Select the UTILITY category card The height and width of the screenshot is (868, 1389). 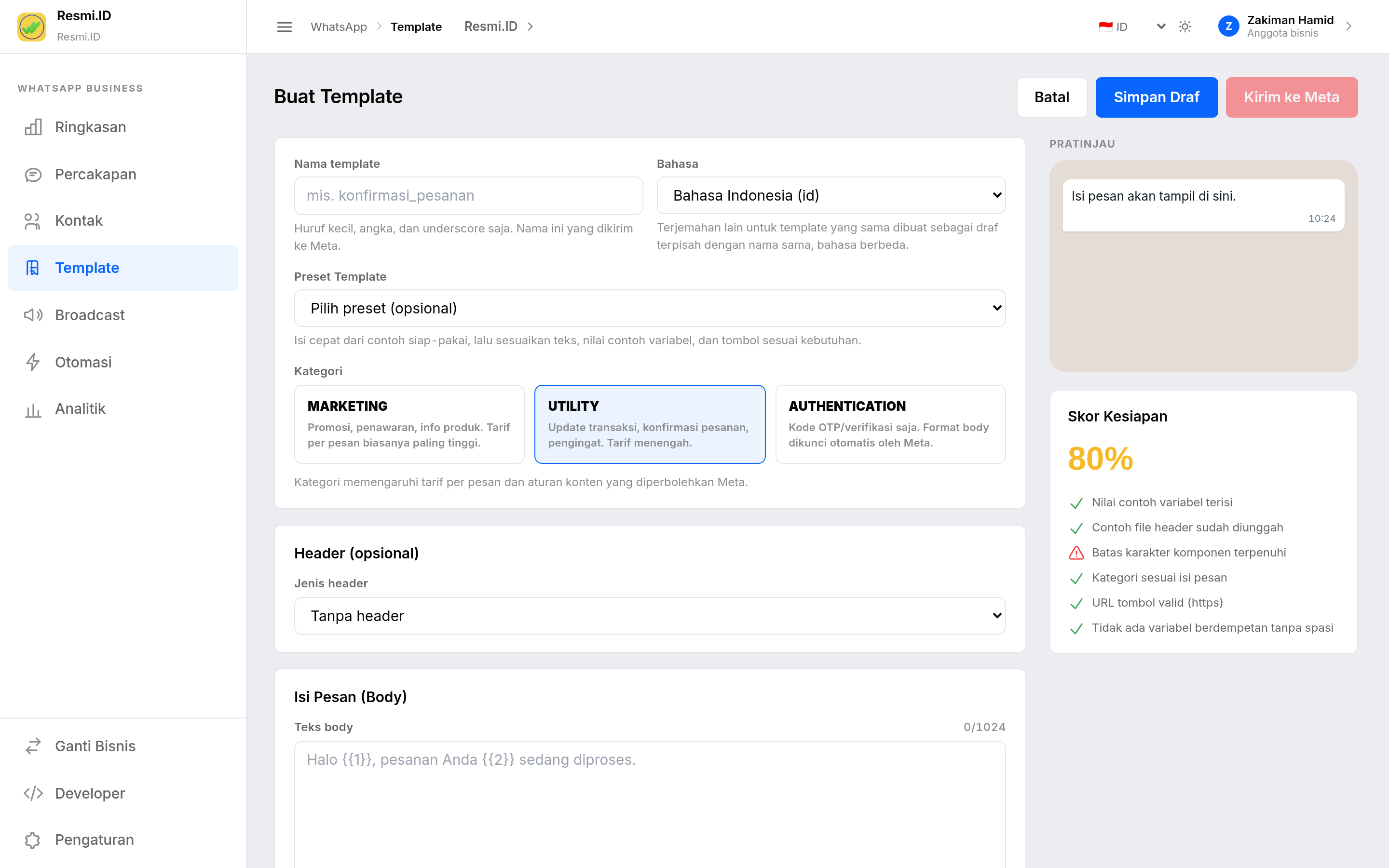click(650, 424)
